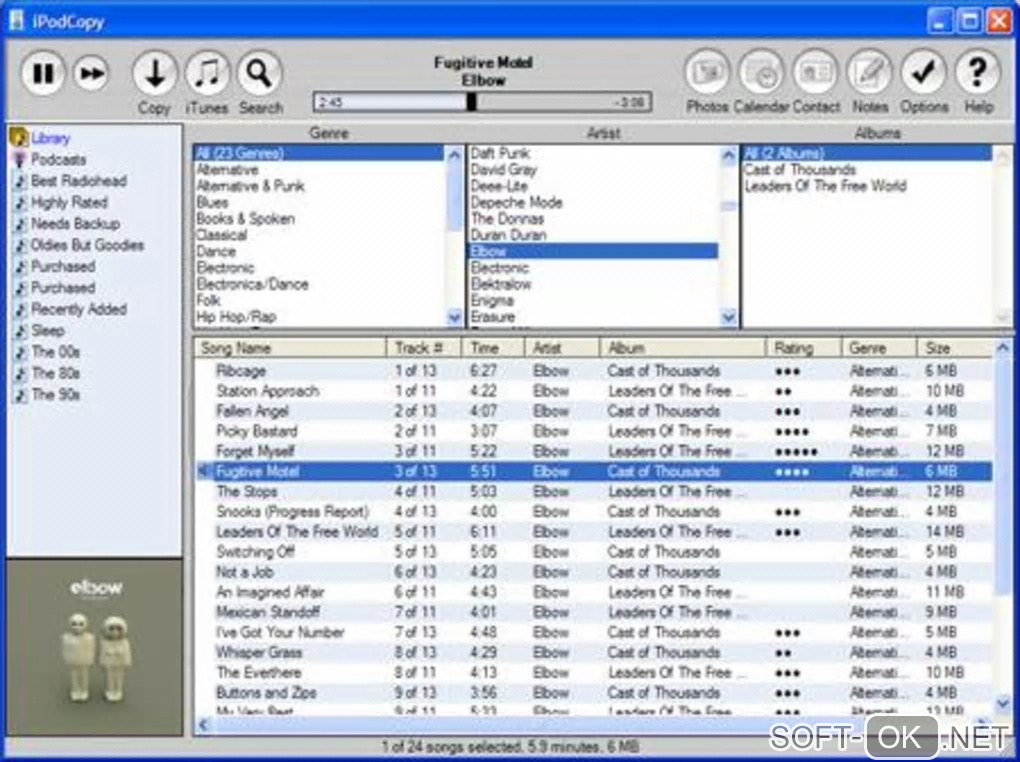Open the Notes icon
The width and height of the screenshot is (1020, 762).
pyautogui.click(x=869, y=72)
